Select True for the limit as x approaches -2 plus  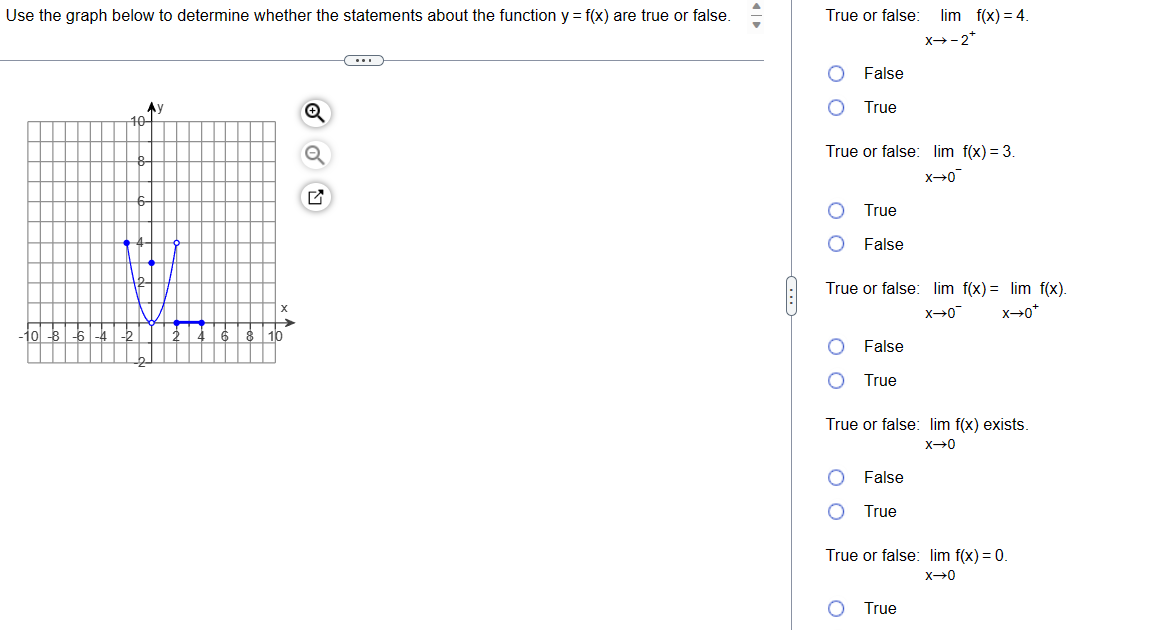836,107
